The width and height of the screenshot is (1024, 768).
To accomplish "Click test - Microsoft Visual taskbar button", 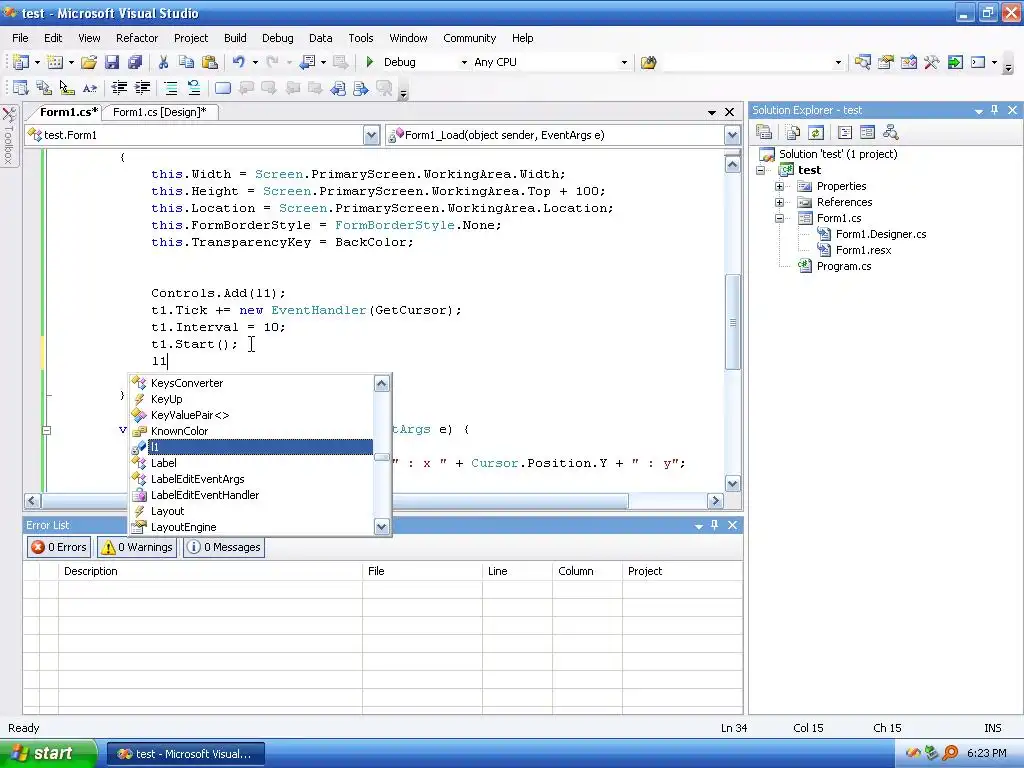I will click(x=185, y=754).
